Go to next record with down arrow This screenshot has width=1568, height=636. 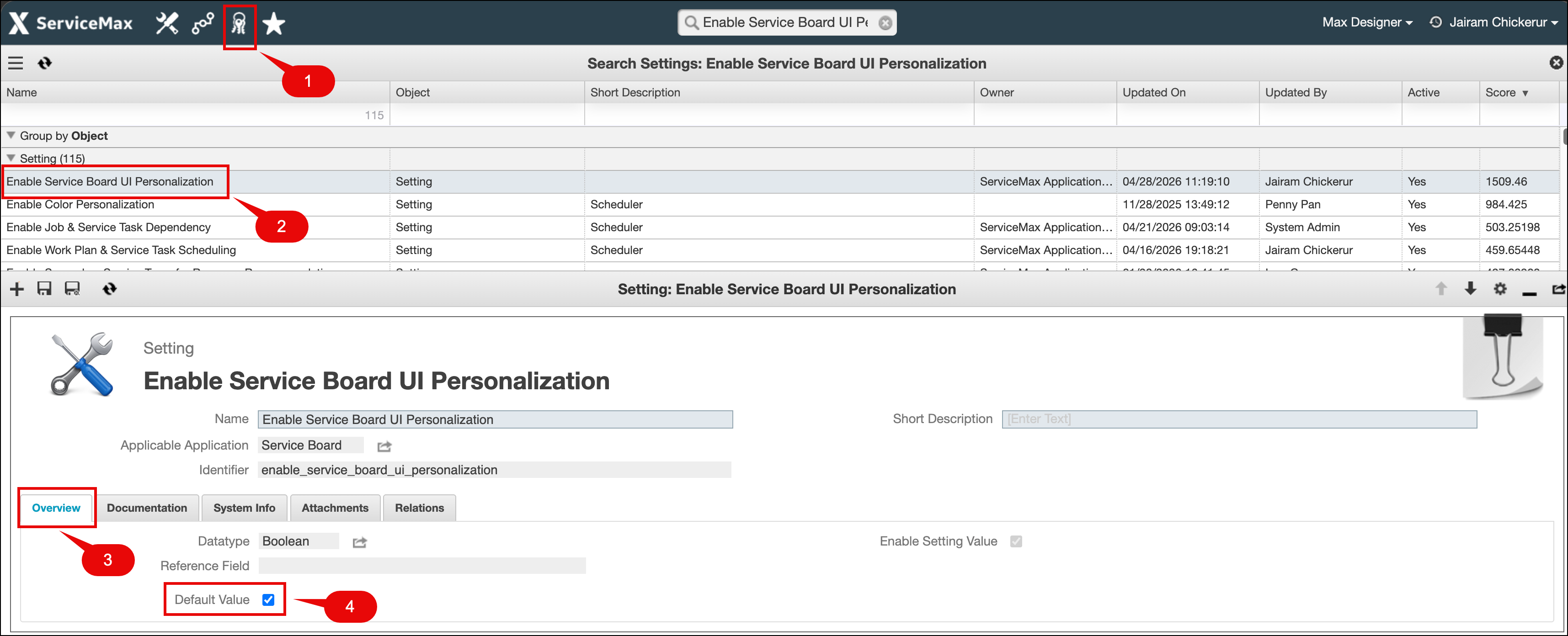point(1470,288)
